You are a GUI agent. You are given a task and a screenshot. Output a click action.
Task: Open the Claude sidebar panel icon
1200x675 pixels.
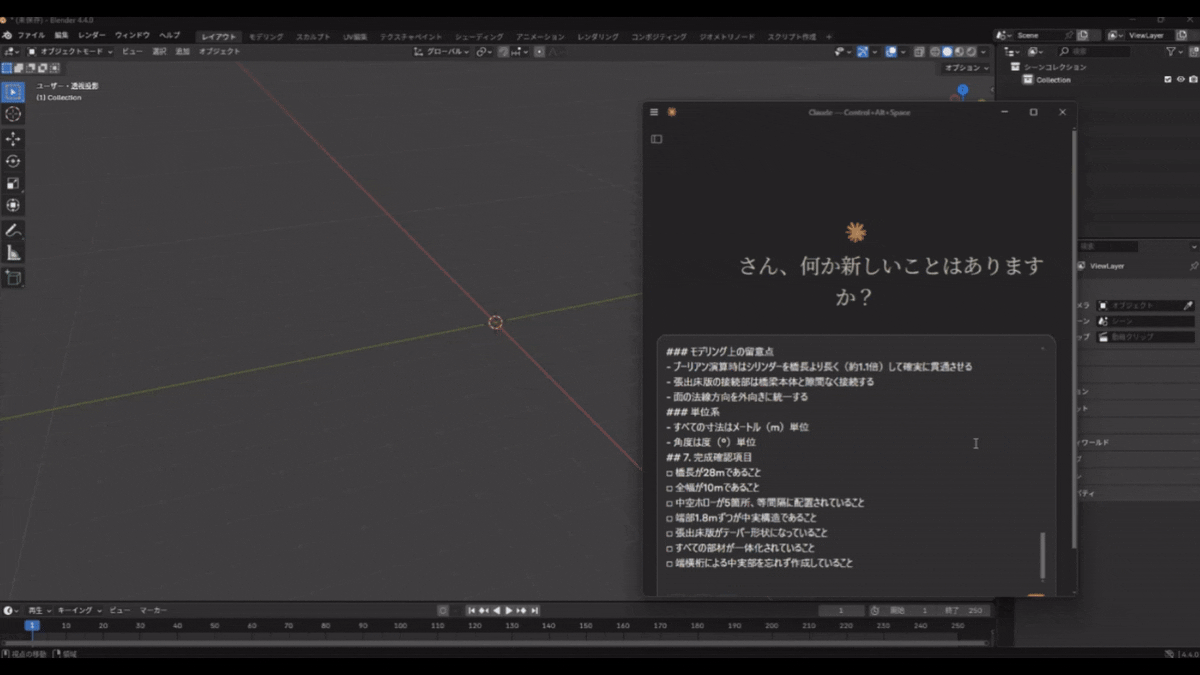(x=656, y=139)
